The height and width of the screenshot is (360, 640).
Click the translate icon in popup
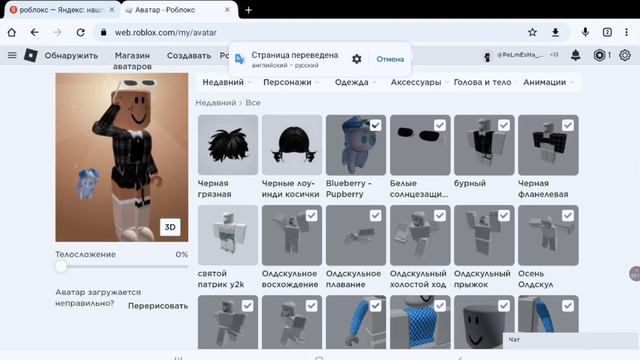click(x=240, y=59)
